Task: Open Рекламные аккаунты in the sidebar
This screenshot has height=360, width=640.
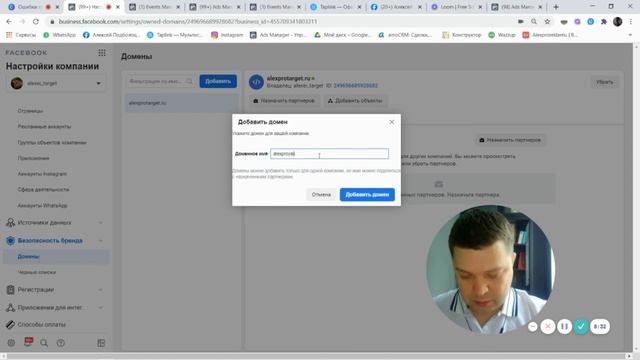Action: (44, 127)
